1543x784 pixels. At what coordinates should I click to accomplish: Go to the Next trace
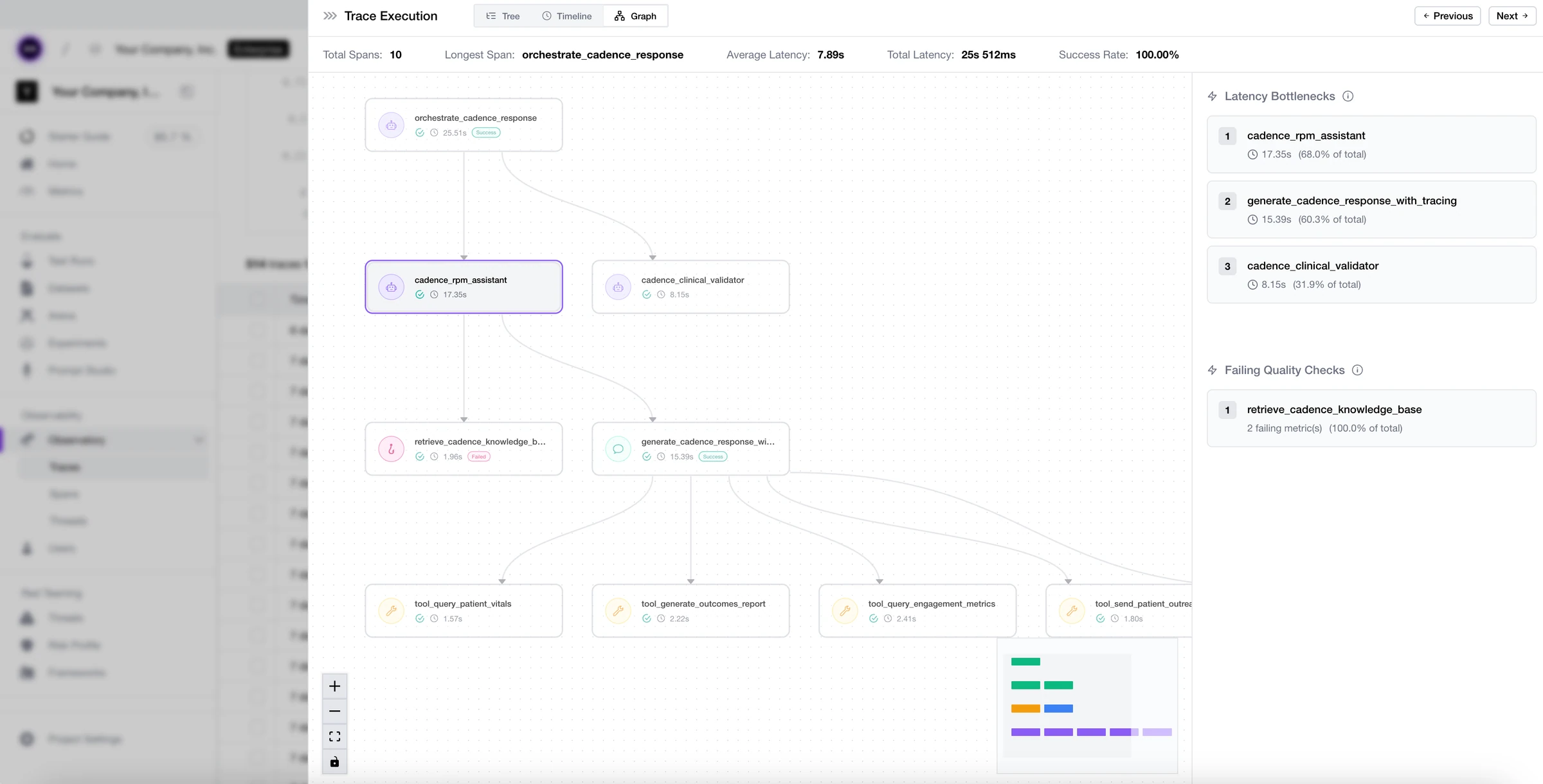click(x=1512, y=16)
